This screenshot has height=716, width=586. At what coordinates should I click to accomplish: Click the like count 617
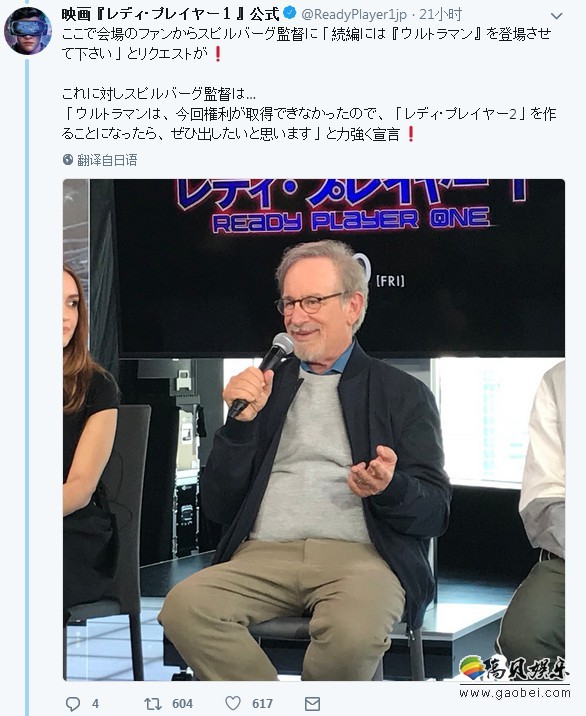pyautogui.click(x=262, y=704)
